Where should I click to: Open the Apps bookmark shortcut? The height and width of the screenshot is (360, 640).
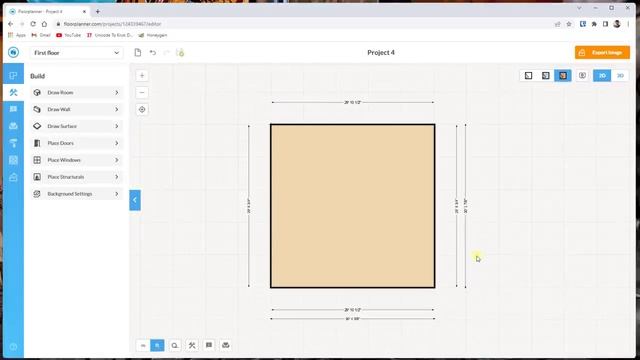[17, 35]
